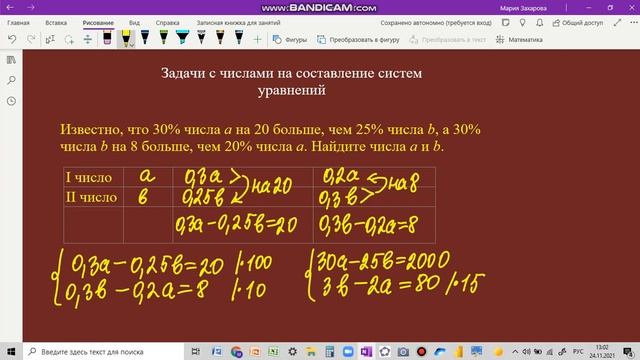Image resolution: width=640 pixels, height=360 pixels.
Task: Show recent notes clock icon
Action: tap(11, 101)
